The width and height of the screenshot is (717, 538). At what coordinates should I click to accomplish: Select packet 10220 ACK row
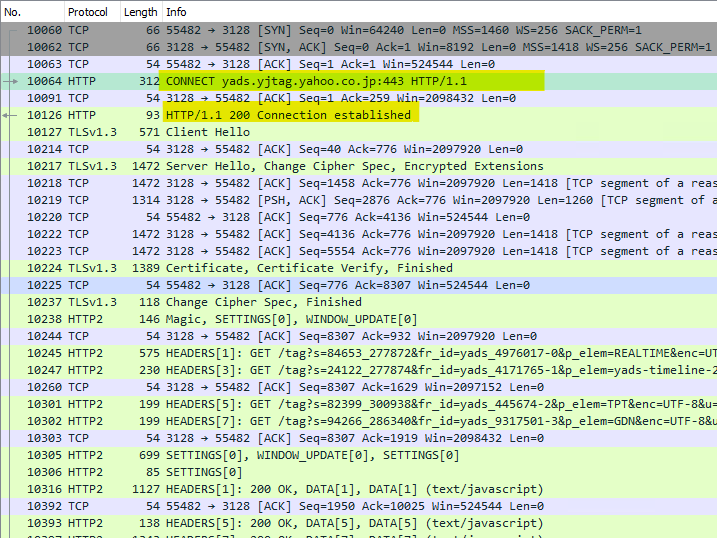(358, 217)
